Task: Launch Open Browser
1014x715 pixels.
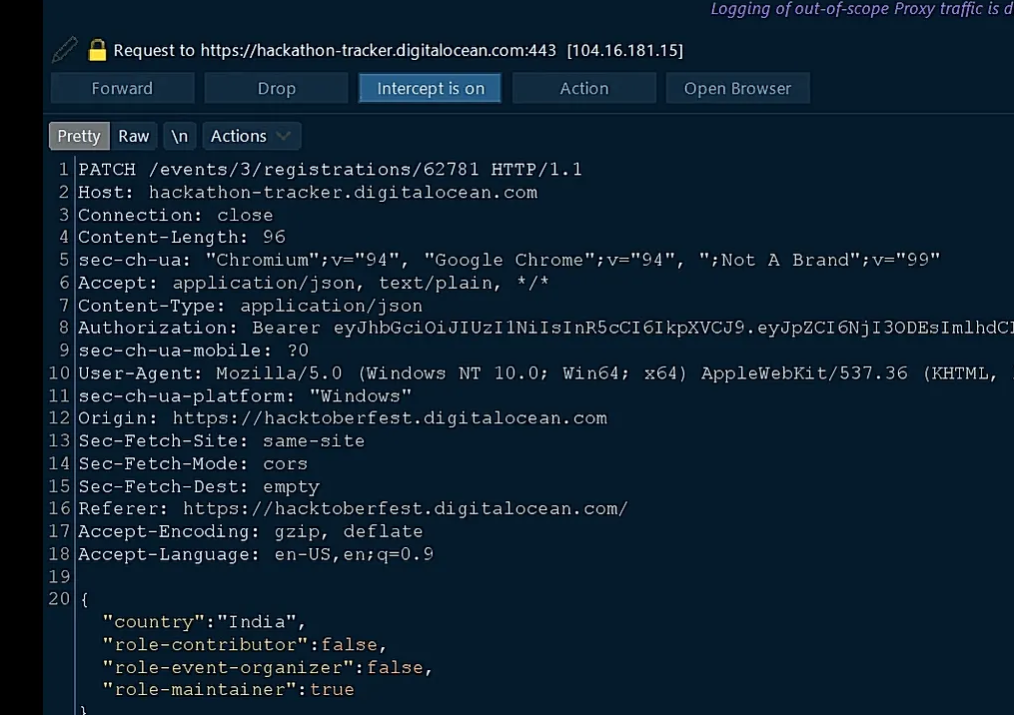Action: pos(738,89)
